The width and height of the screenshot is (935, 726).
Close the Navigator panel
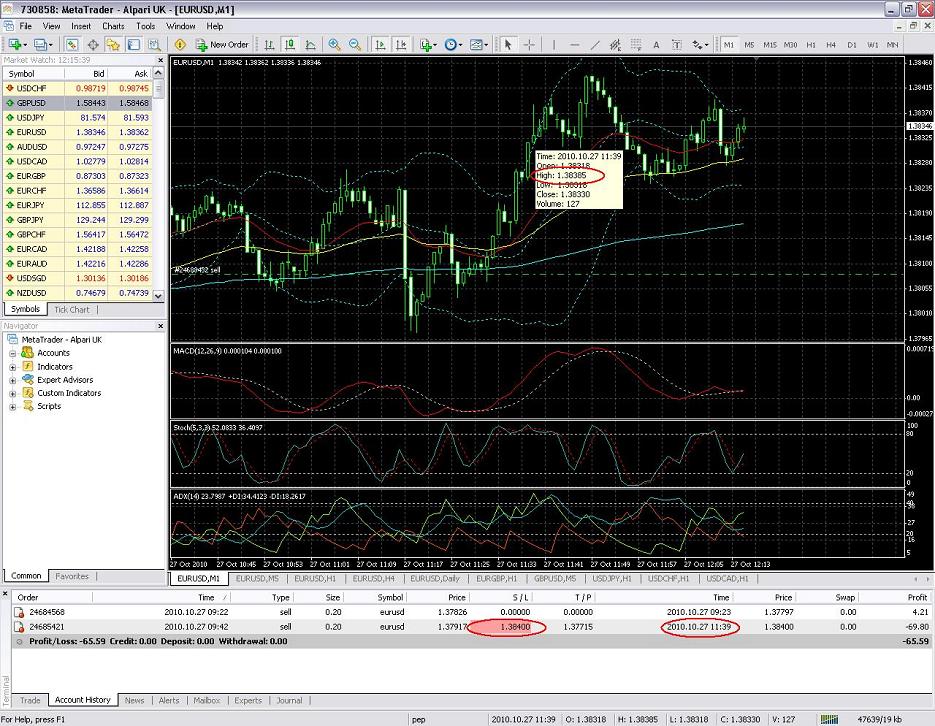[160, 326]
